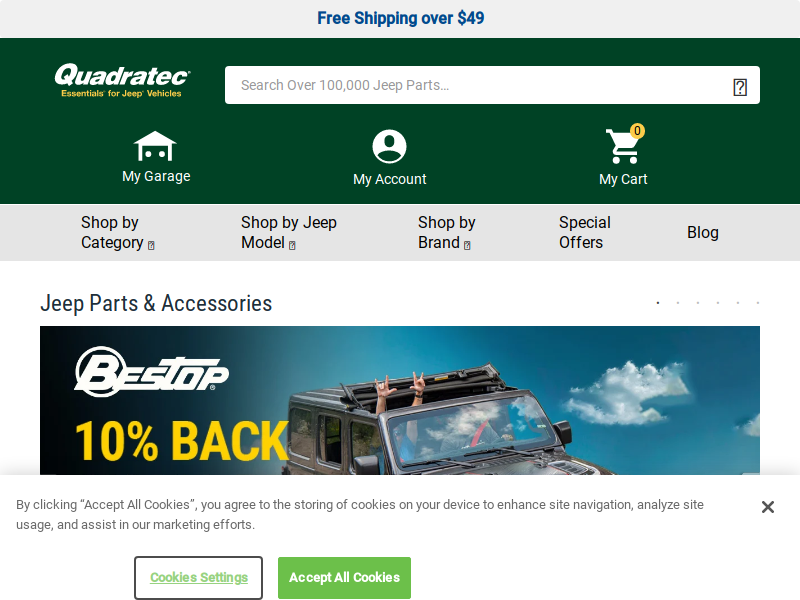The image size is (800, 600).
Task: Click the Accept All Cookies button
Action: (x=344, y=578)
